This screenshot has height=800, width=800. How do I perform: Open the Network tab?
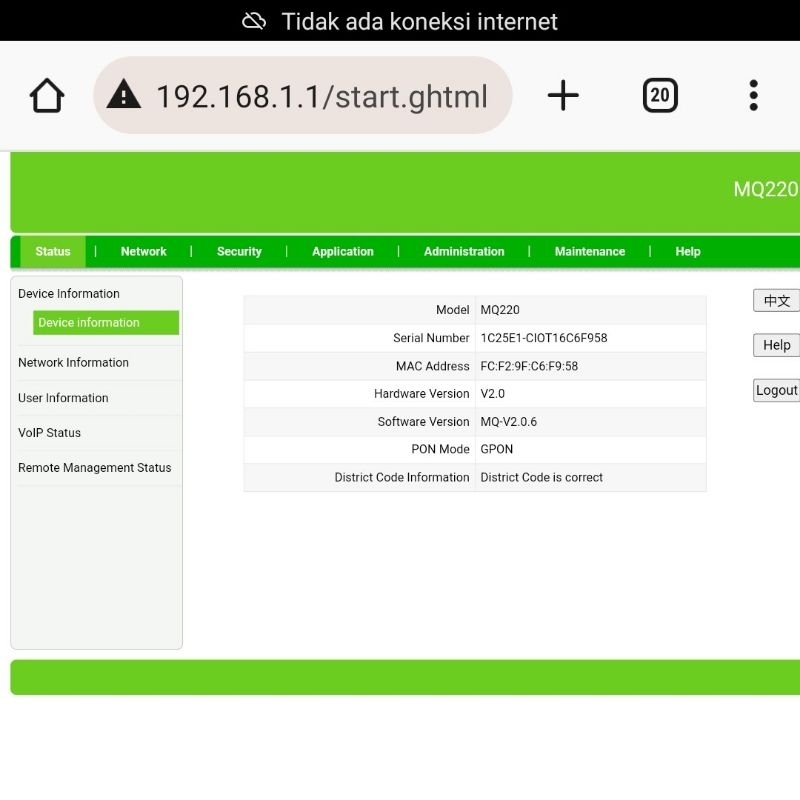(x=143, y=252)
